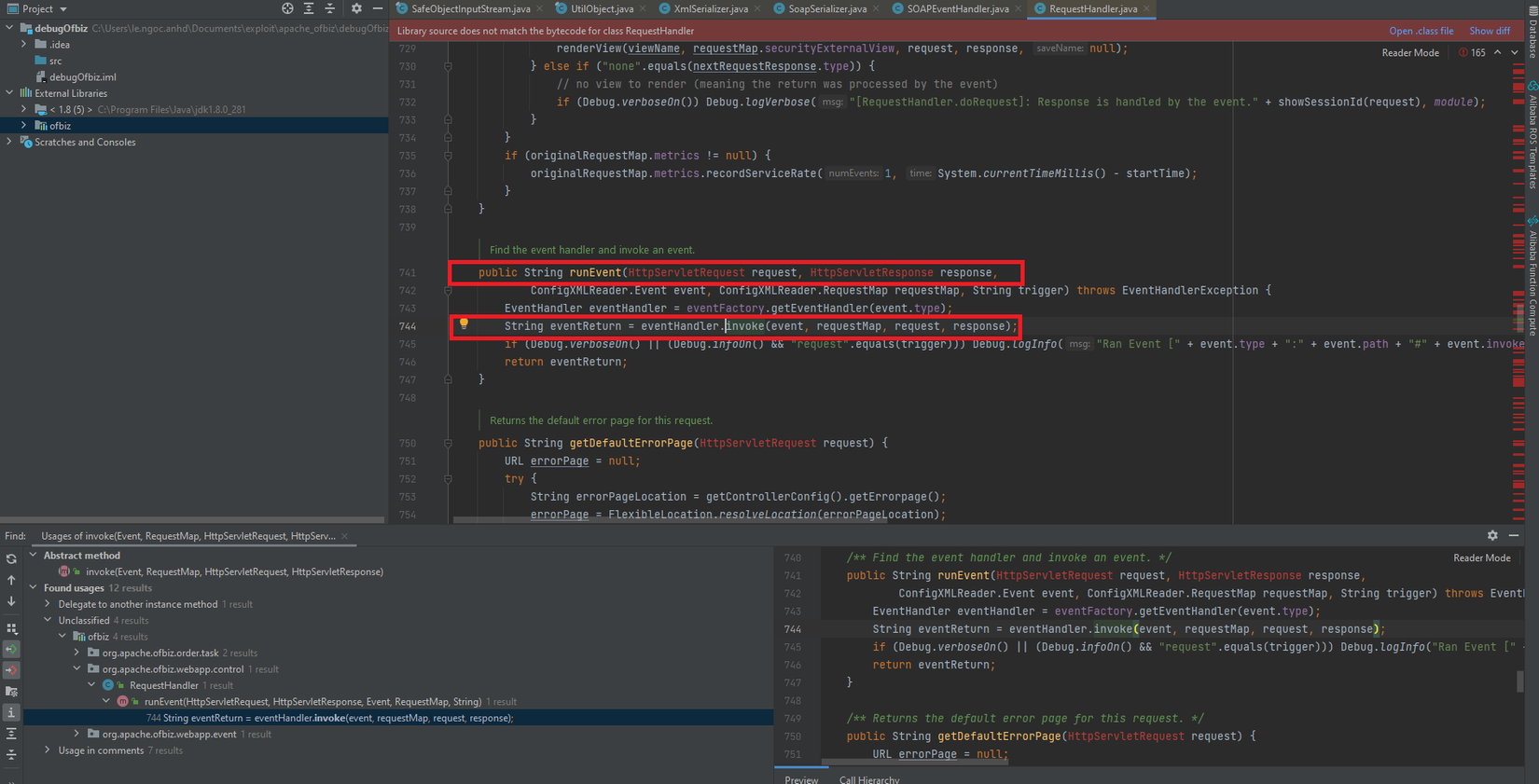The height and width of the screenshot is (784, 1539).
Task: Open the Find panel settings gear
Action: [1492, 536]
